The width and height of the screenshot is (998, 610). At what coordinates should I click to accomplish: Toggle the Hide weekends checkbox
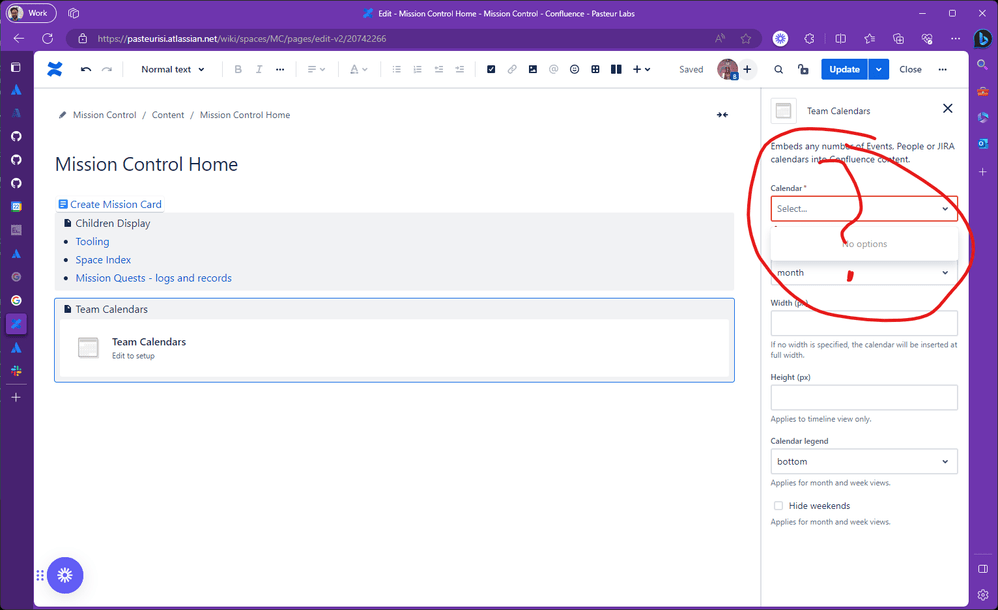[778, 506]
